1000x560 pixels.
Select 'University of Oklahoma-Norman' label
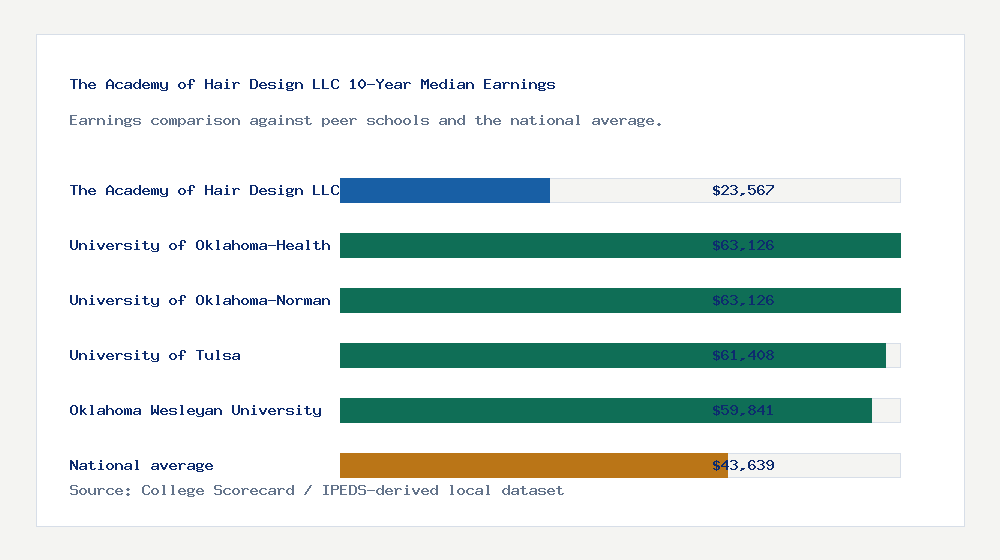click(200, 300)
